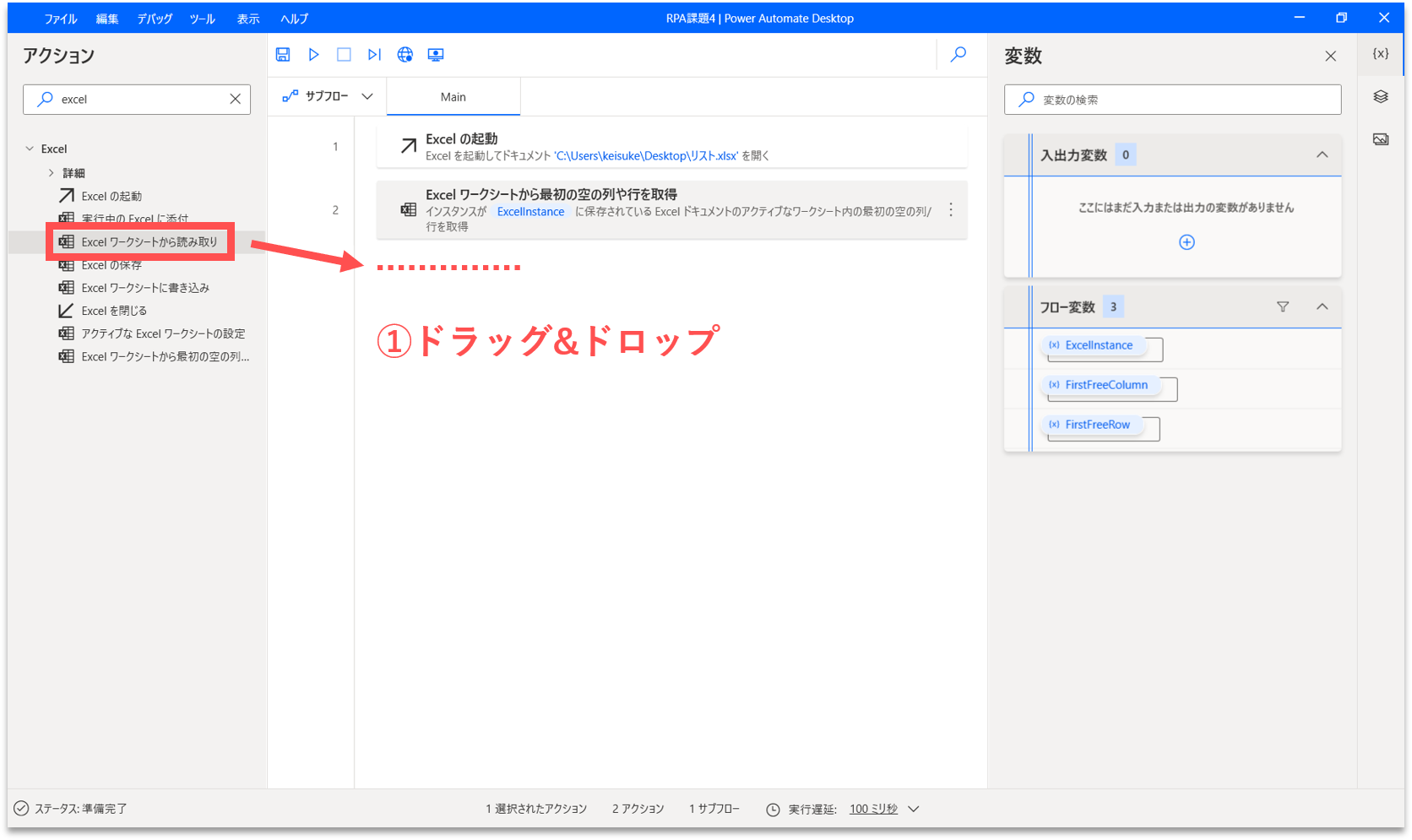Collapse the 入出力変数 section
This screenshot has height=840, width=1412.
pos(1322,155)
